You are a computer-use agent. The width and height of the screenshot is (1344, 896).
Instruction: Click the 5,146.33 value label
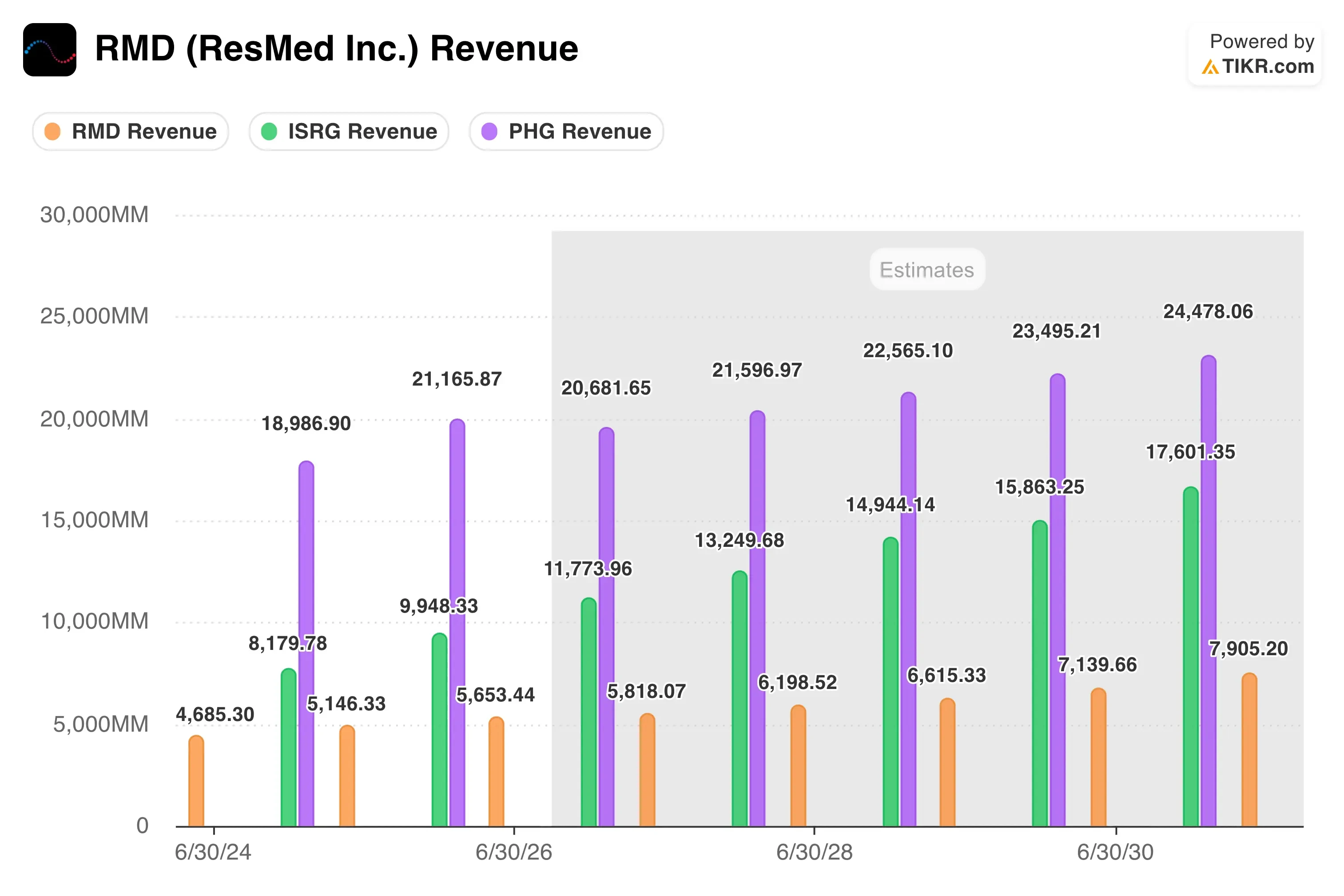[x=346, y=703]
